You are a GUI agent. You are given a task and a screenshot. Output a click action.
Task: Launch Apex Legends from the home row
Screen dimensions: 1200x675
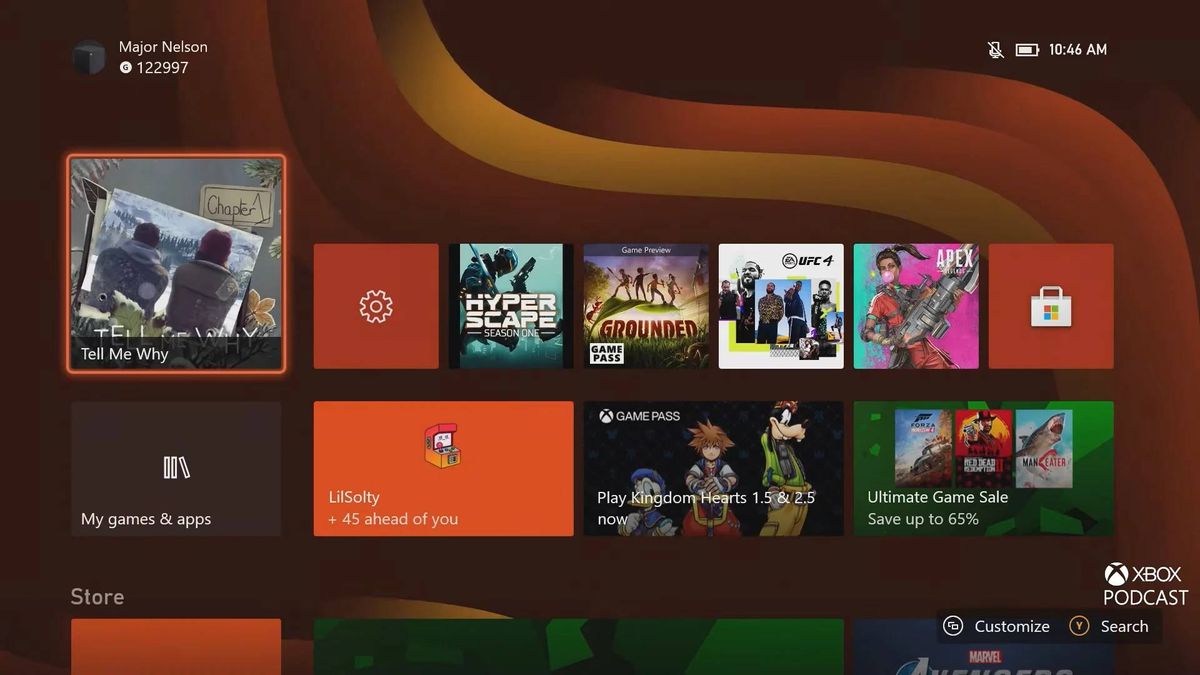[916, 305]
